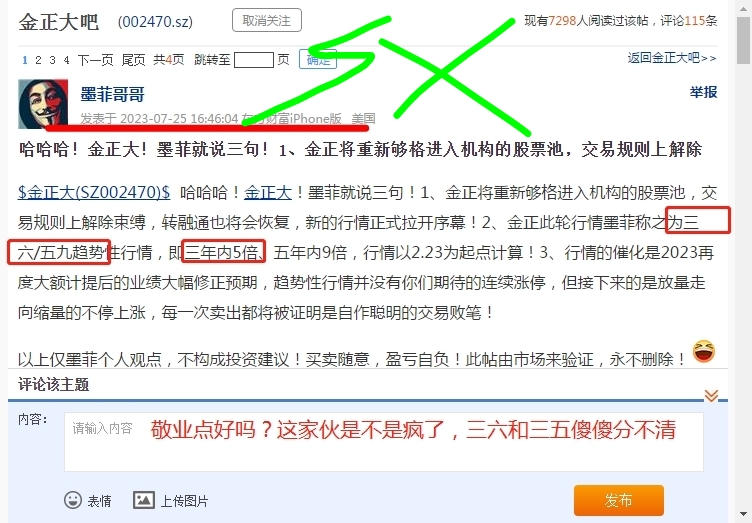Collapse the comment box with the orange chevron

pos(711,395)
